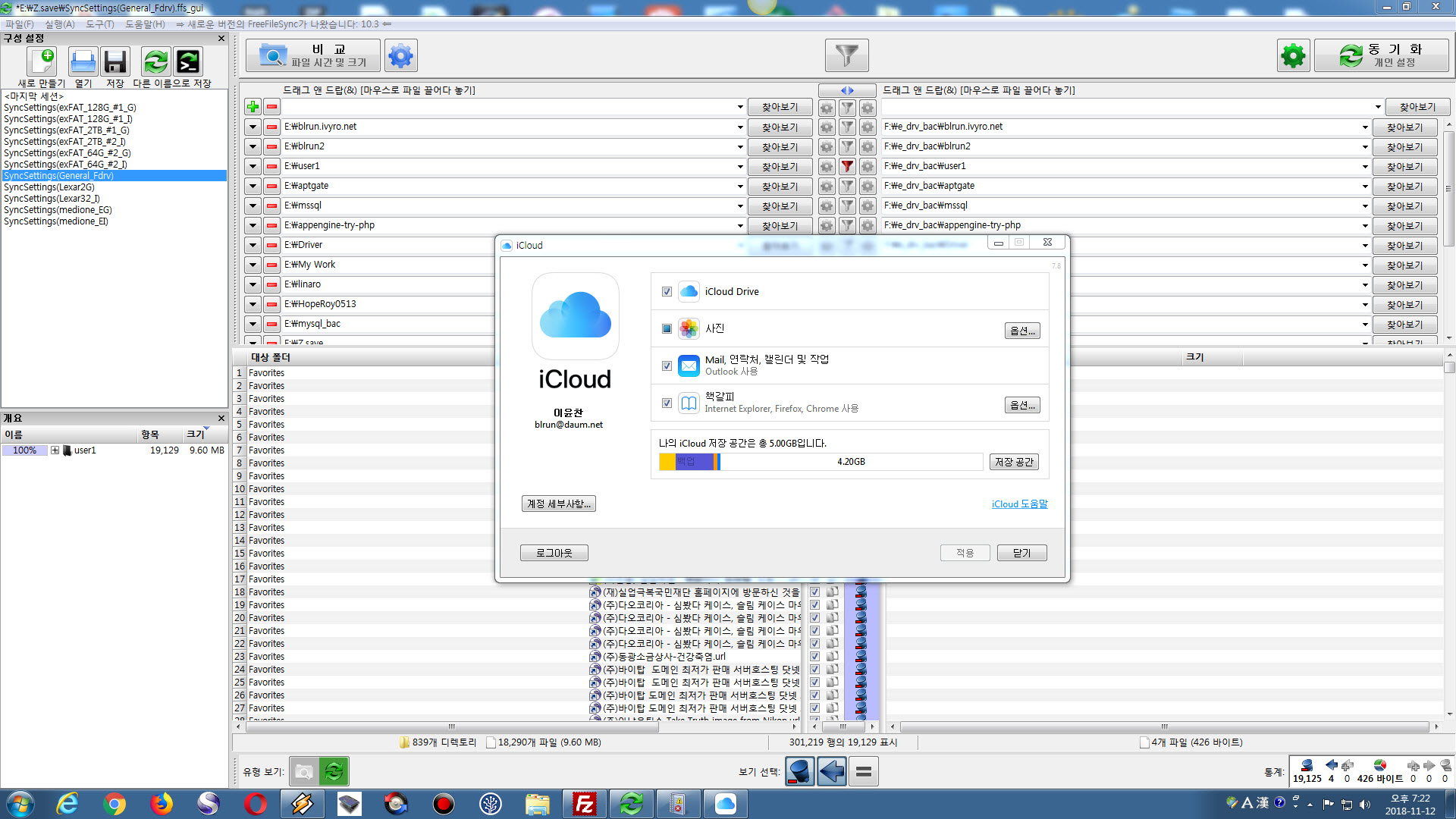Open comparison settings blue gear icon

[400, 55]
